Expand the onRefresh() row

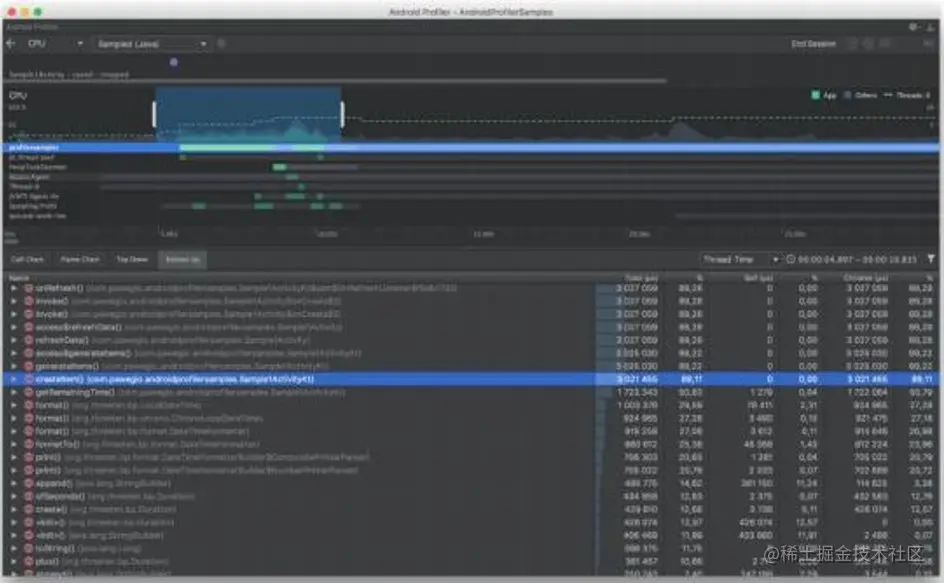click(x=14, y=288)
